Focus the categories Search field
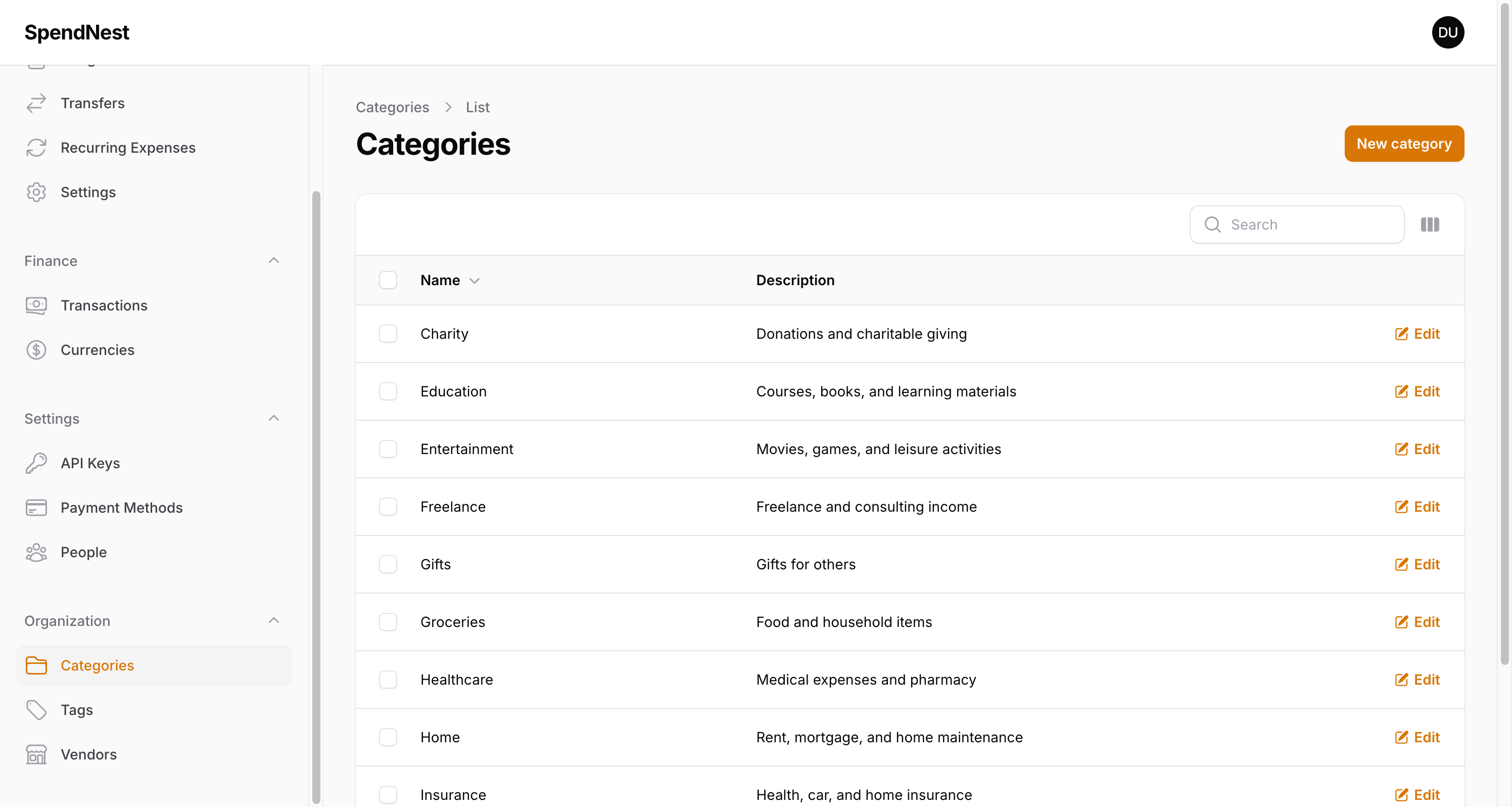Image resolution: width=1512 pixels, height=807 pixels. coord(1309,225)
